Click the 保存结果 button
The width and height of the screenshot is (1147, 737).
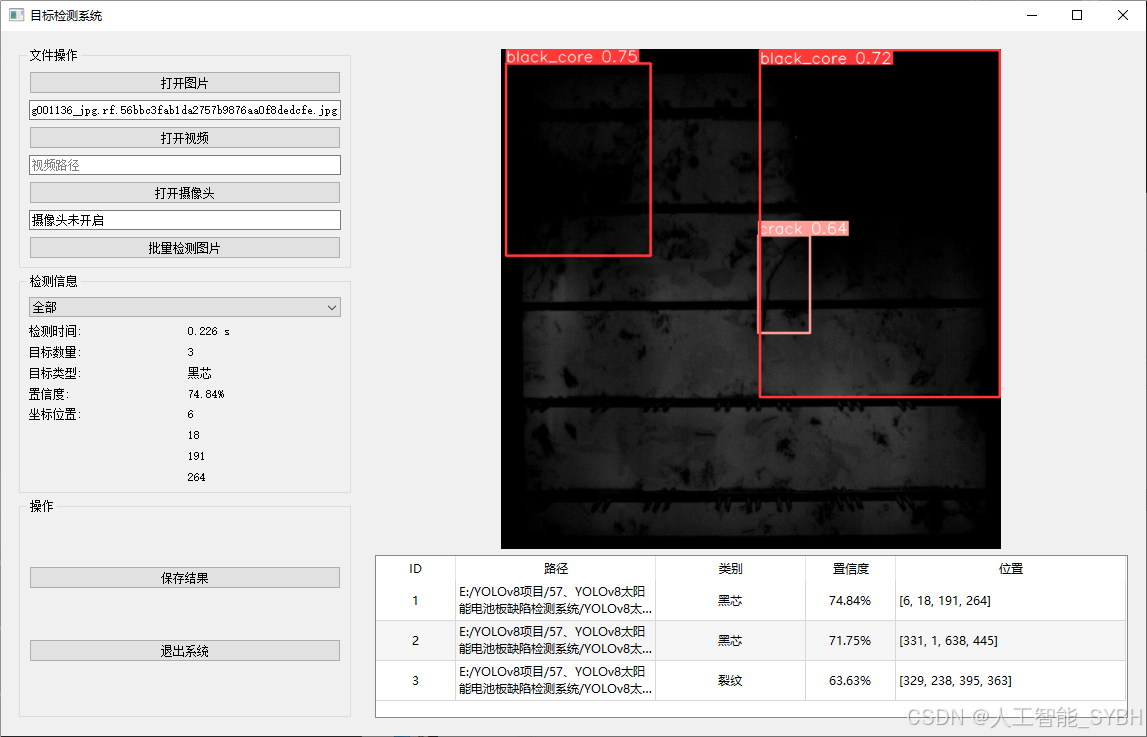point(184,578)
